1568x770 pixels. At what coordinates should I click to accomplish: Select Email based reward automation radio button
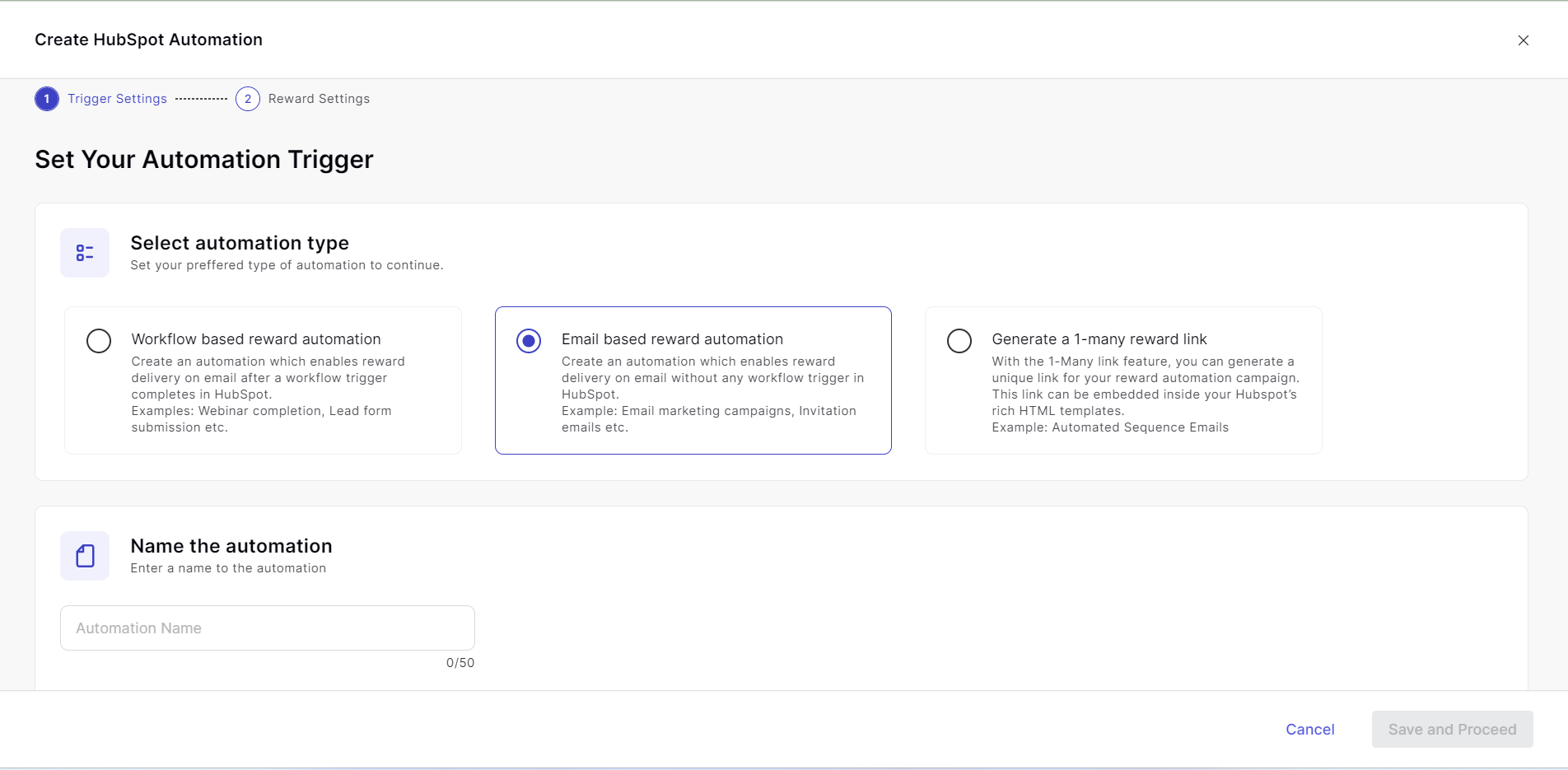point(529,341)
